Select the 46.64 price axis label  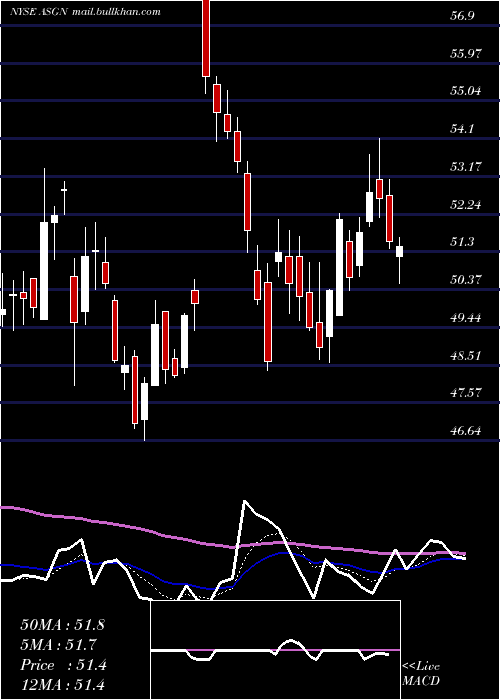tap(466, 431)
